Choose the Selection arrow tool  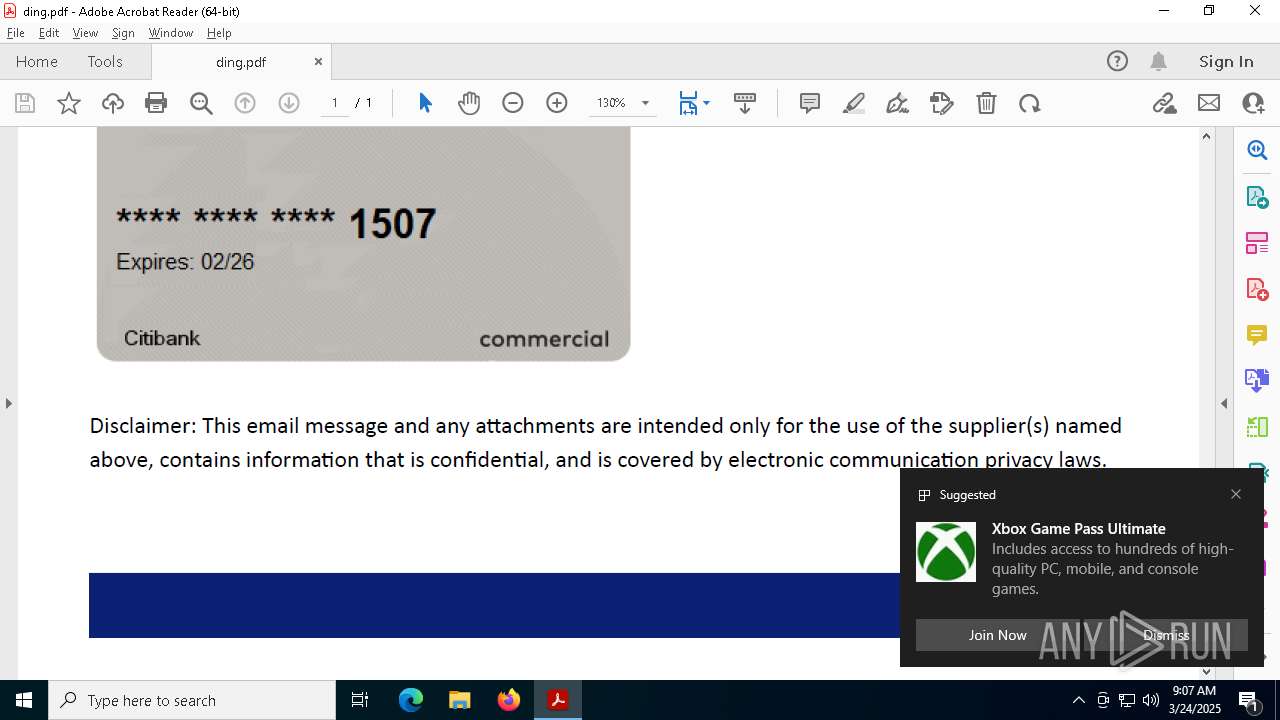pyautogui.click(x=425, y=103)
